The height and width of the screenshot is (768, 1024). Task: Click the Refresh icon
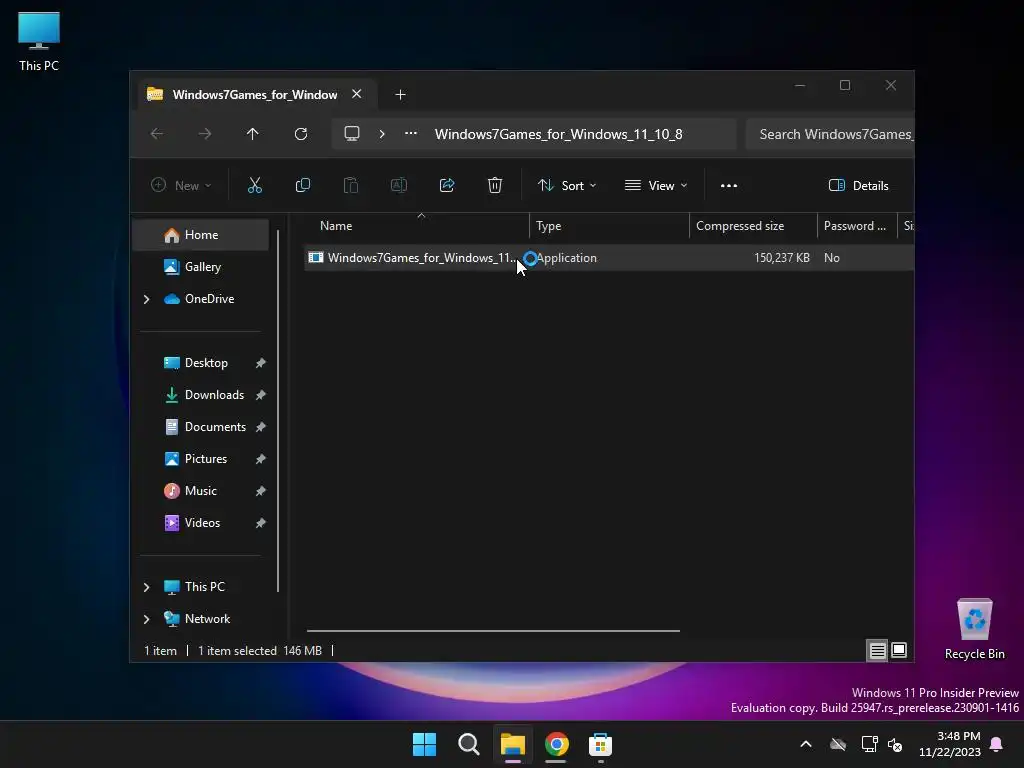[300, 134]
